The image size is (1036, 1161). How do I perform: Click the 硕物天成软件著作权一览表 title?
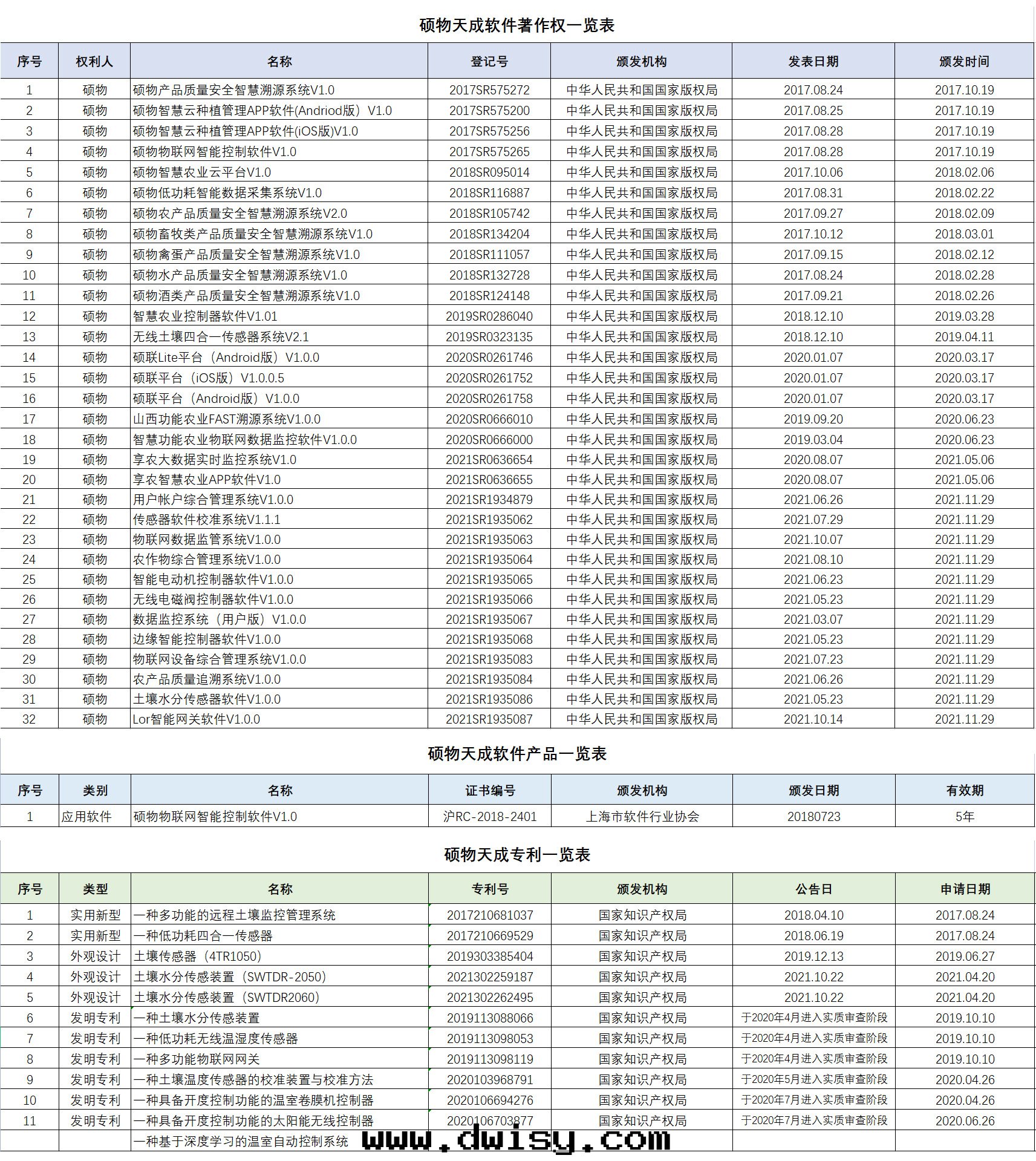coord(516,25)
